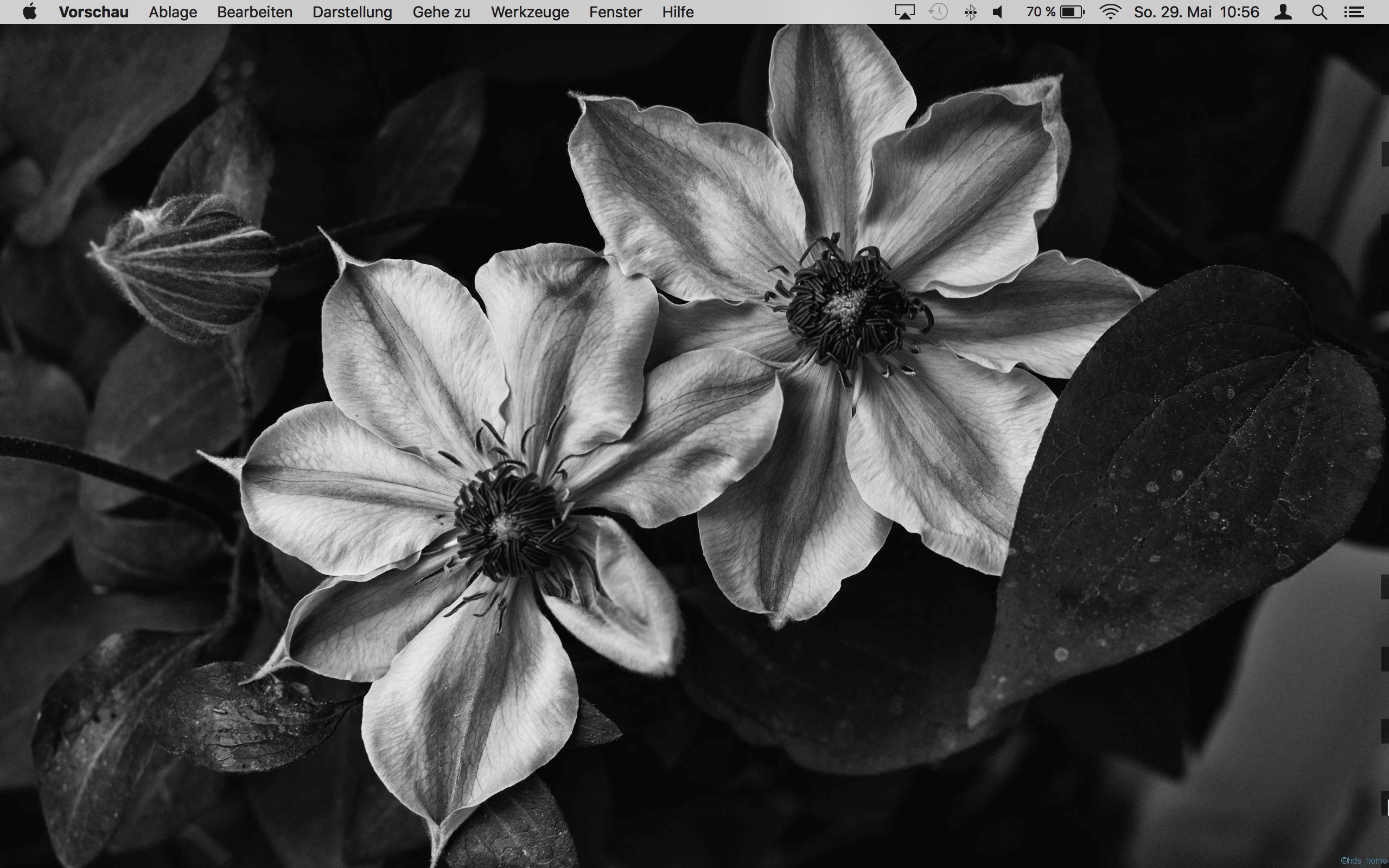
Task: Open the Apple menu
Action: tap(30, 11)
